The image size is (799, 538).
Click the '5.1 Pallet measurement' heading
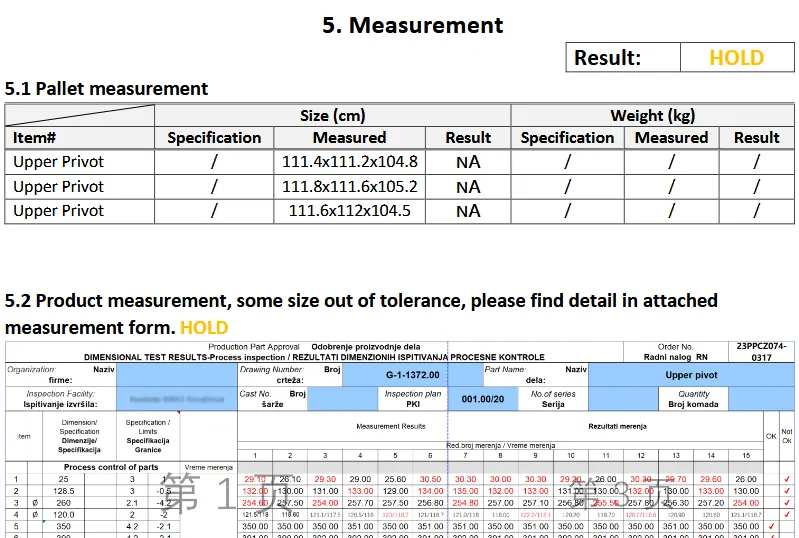[x=106, y=89]
